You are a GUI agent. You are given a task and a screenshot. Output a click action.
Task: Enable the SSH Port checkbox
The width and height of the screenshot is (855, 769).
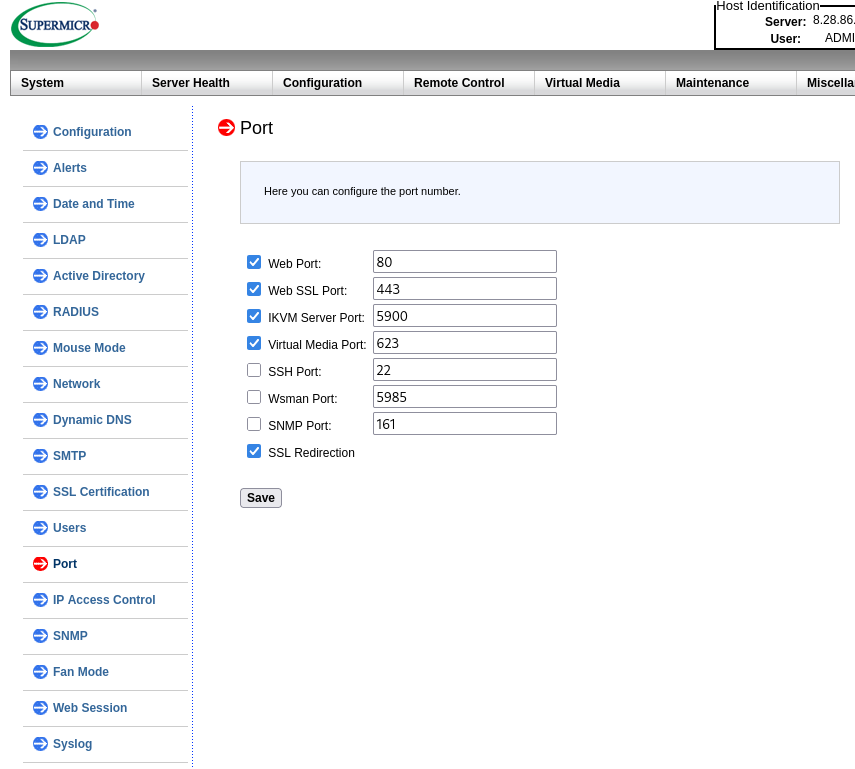(x=254, y=370)
